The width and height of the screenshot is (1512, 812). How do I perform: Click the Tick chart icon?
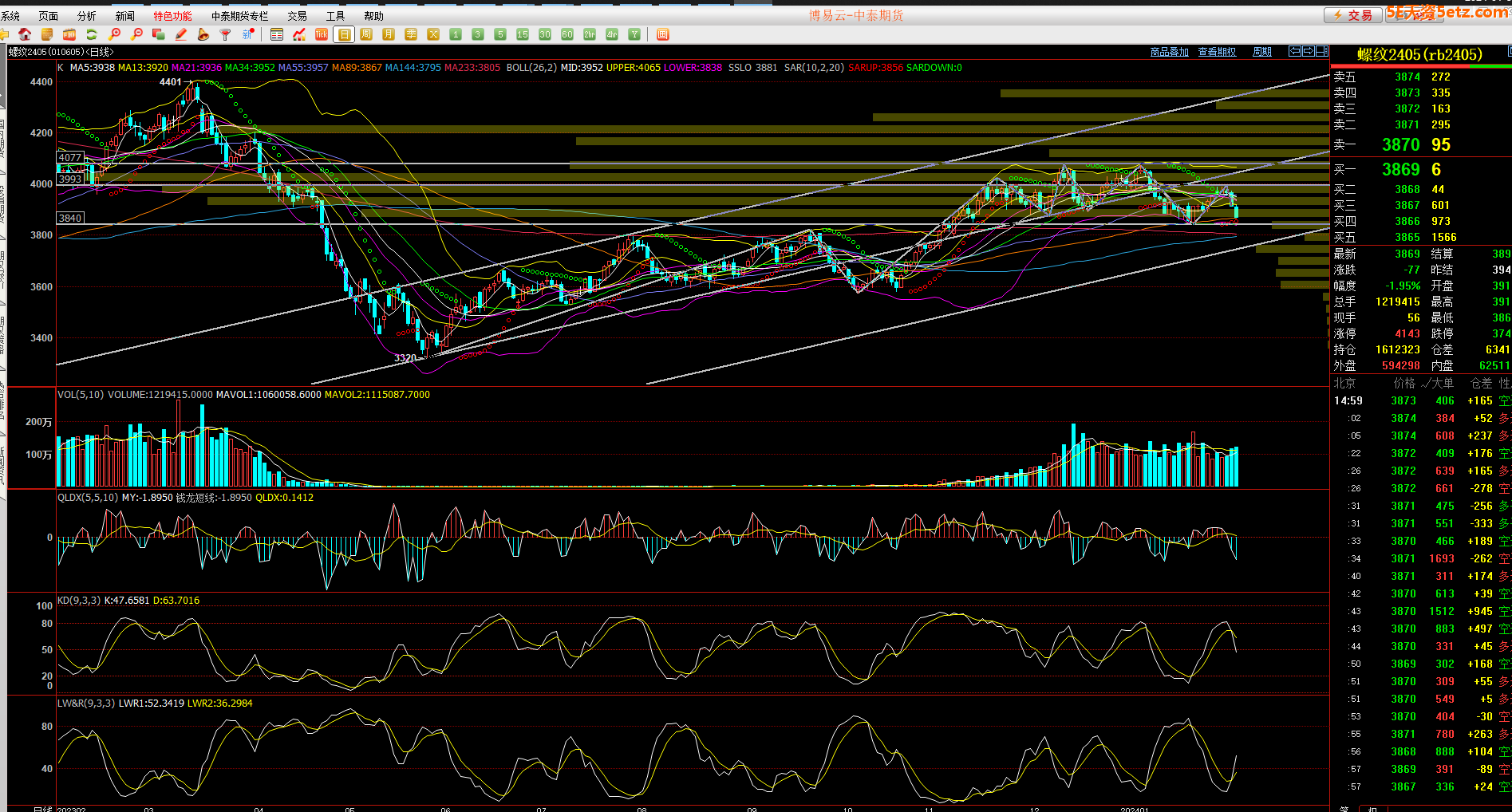322,34
